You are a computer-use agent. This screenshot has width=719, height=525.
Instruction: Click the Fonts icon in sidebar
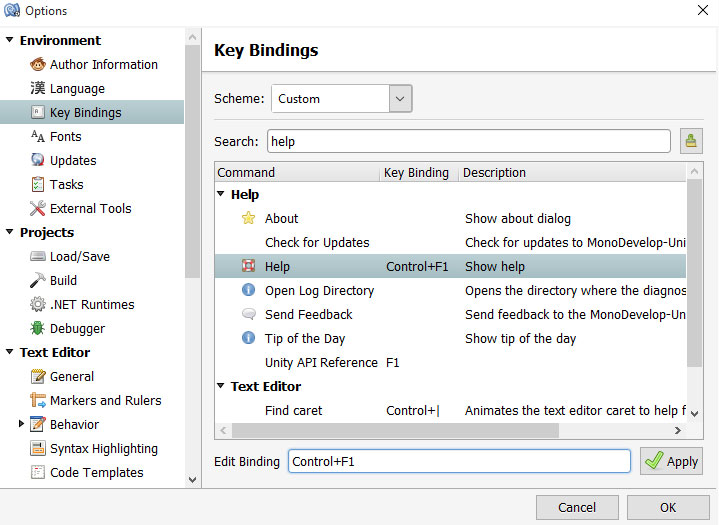pos(38,136)
